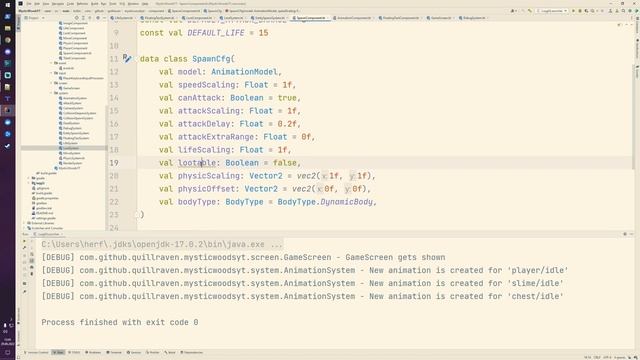
Task: Click 'GameScreen gets shown' console line
Action: tap(243, 258)
